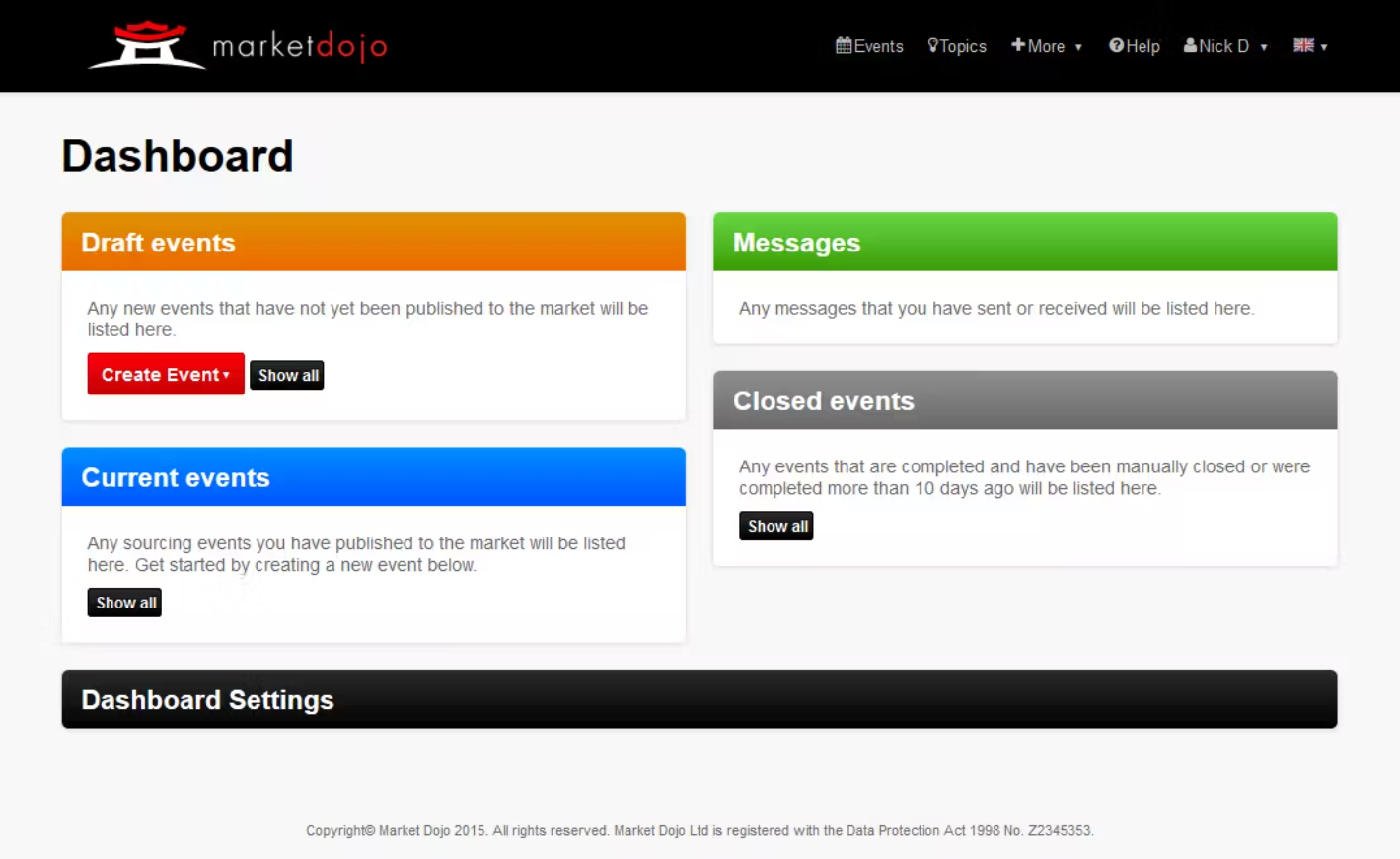
Task: Click the Closed events panel header
Action: coord(1025,400)
